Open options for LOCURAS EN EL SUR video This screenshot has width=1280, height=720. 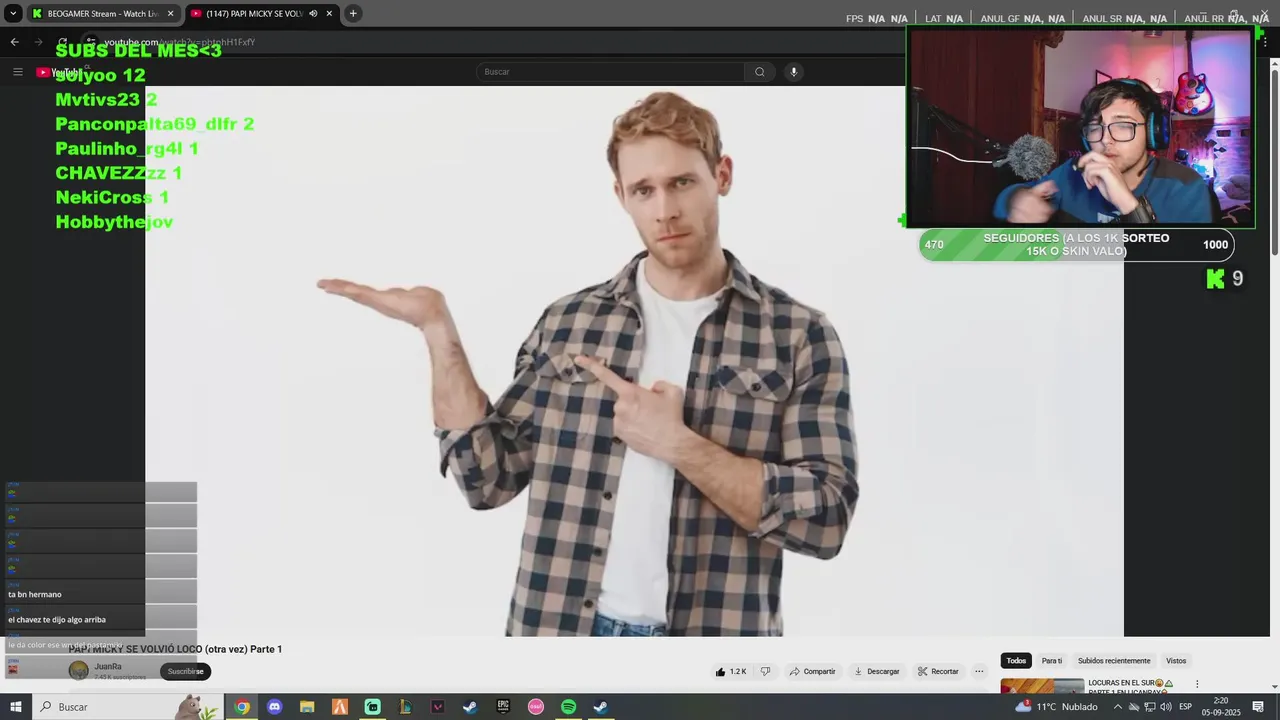click(1197, 685)
